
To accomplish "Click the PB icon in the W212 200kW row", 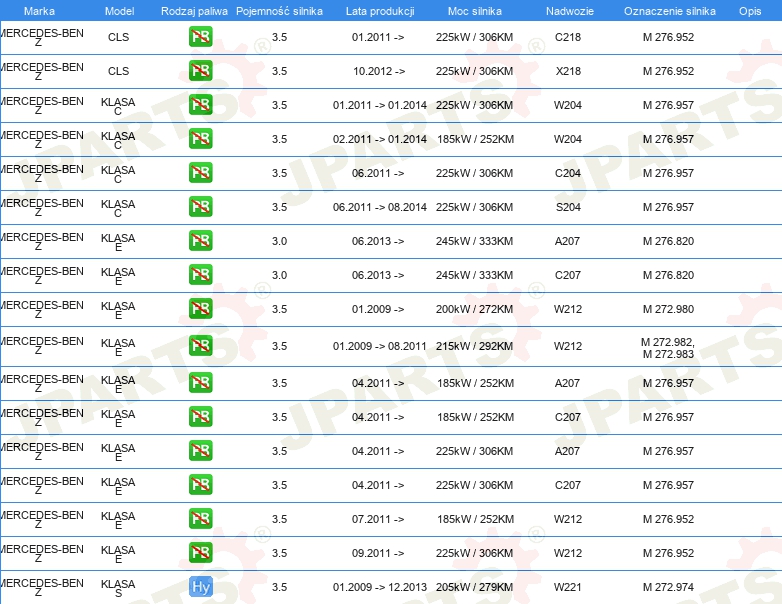I will (200, 309).
